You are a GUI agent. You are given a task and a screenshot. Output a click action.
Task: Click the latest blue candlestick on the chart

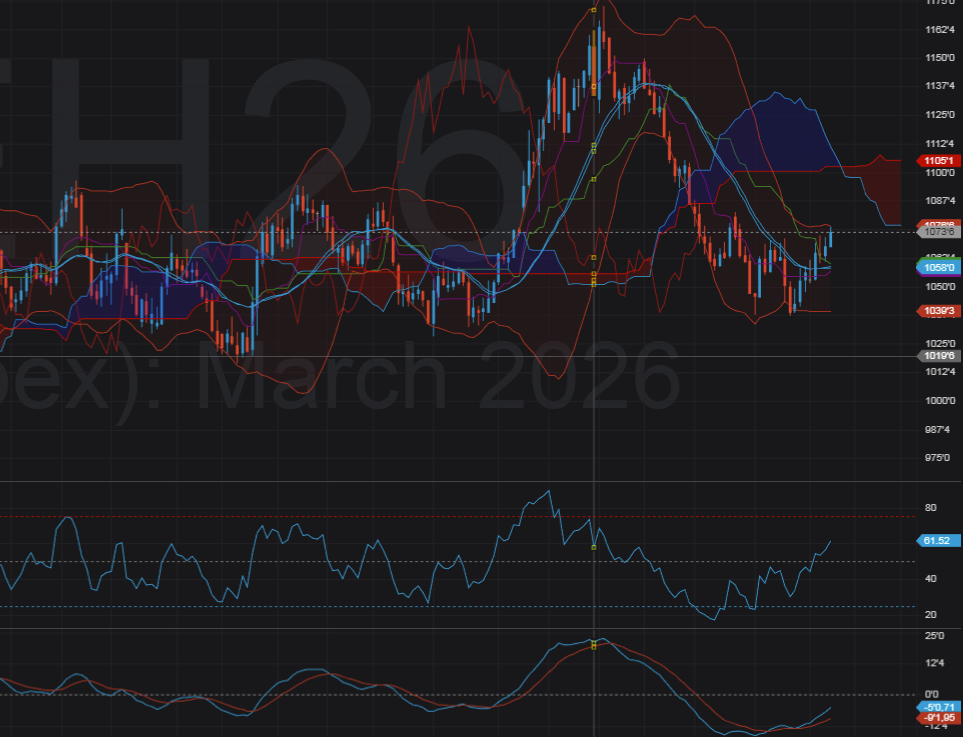(x=831, y=238)
